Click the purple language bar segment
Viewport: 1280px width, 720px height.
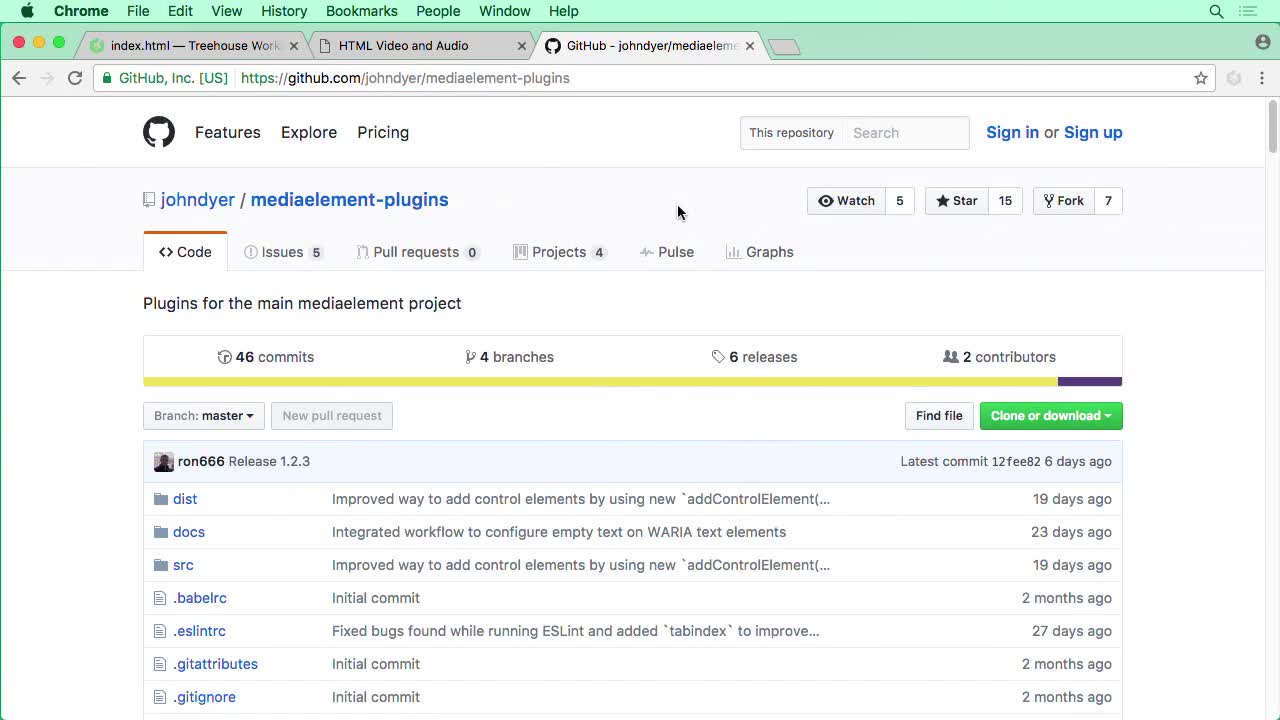[x=1090, y=381]
